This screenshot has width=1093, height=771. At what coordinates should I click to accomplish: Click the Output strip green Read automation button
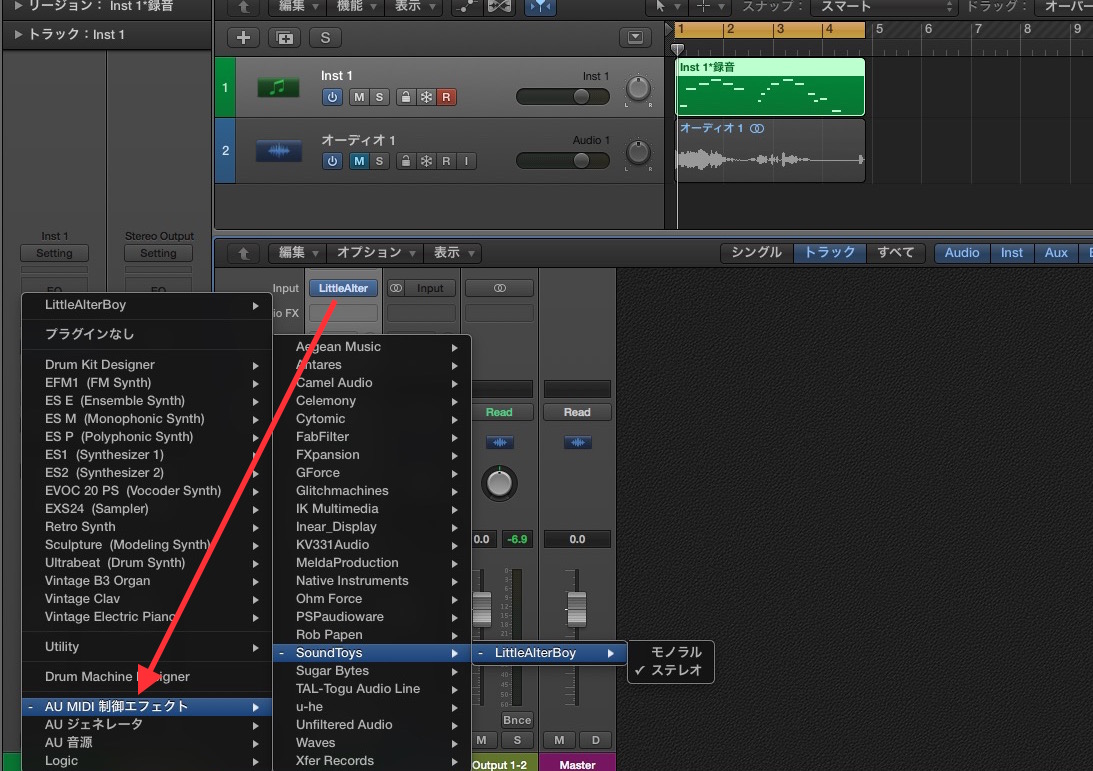click(499, 412)
